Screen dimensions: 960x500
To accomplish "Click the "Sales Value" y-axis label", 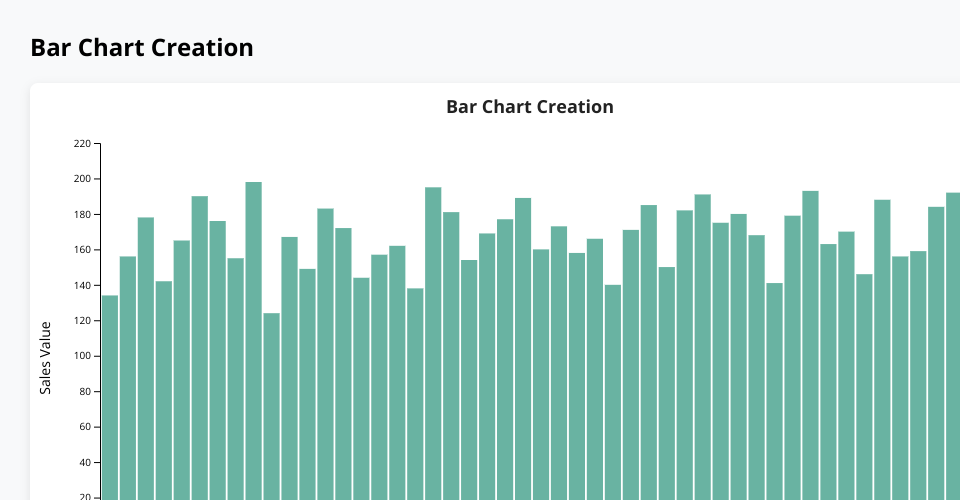I will coord(45,357).
